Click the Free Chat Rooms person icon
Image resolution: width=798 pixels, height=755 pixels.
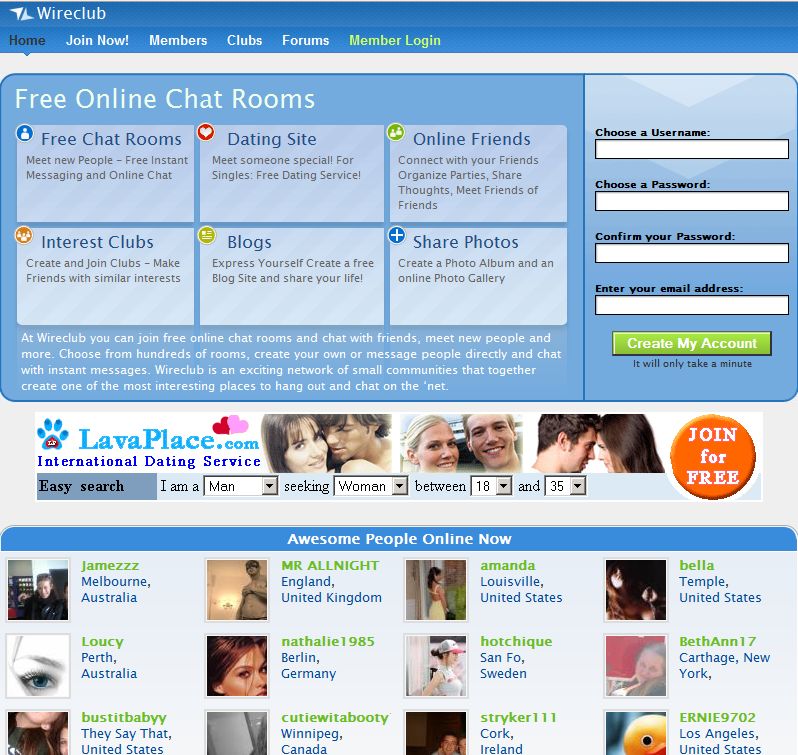tap(24, 133)
